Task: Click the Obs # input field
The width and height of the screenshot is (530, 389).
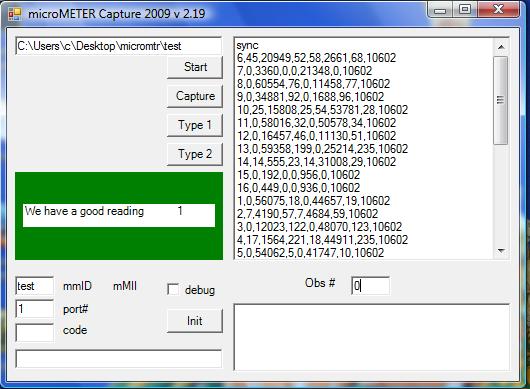Action: pyautogui.click(x=370, y=286)
